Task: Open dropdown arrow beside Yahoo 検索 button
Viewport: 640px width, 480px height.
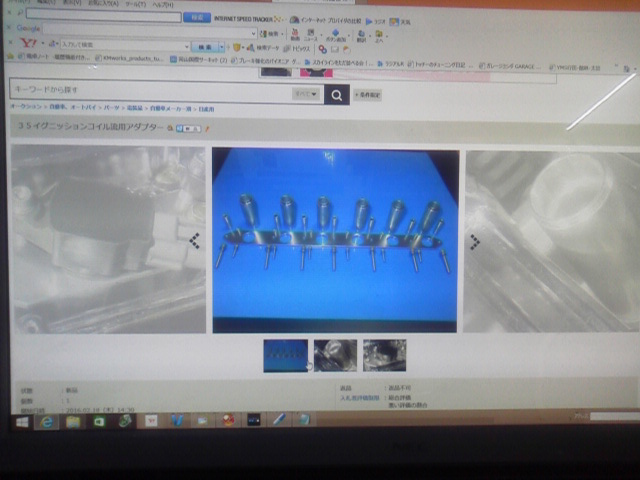Action: [222, 47]
